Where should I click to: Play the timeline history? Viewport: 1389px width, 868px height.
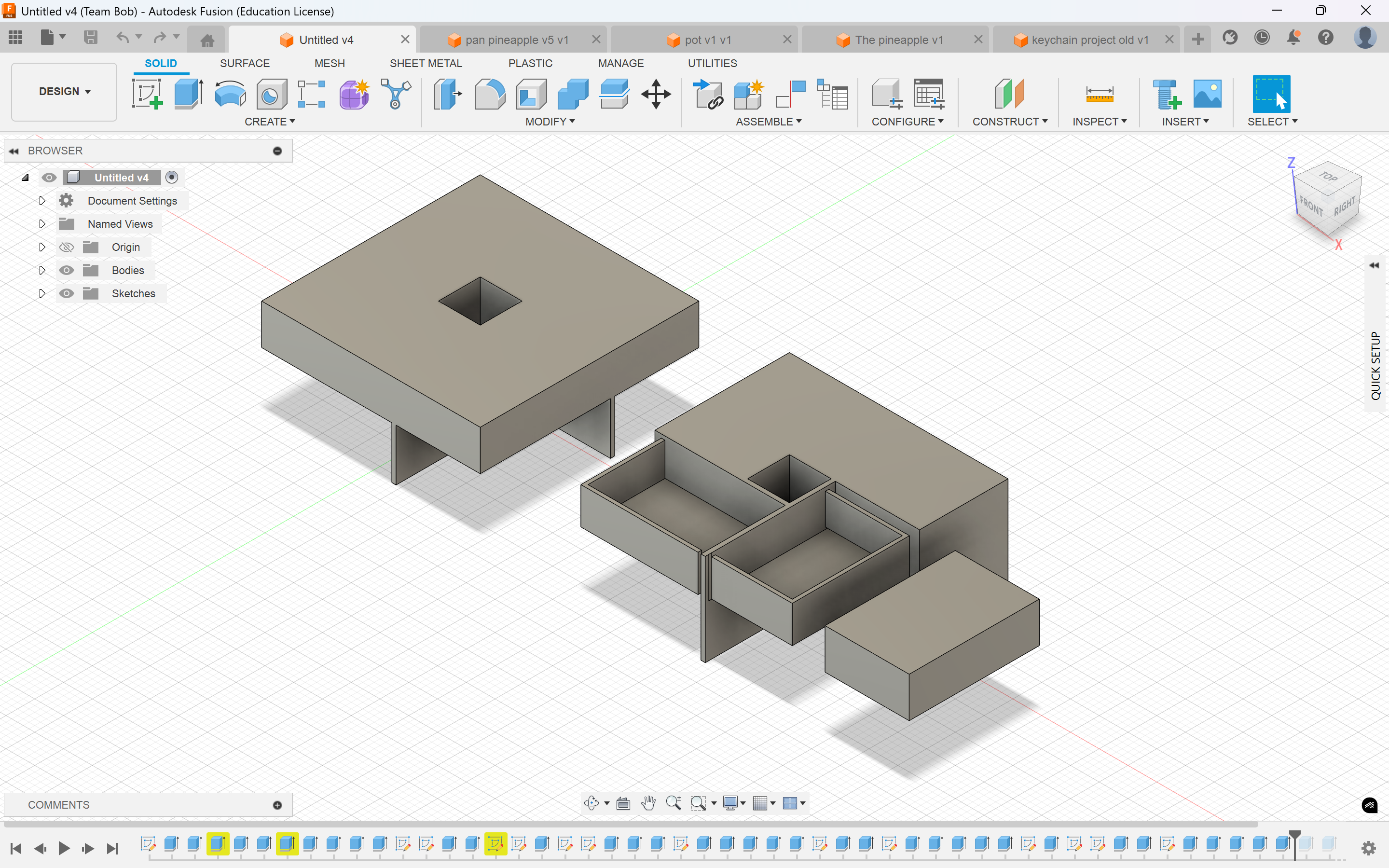tap(64, 849)
